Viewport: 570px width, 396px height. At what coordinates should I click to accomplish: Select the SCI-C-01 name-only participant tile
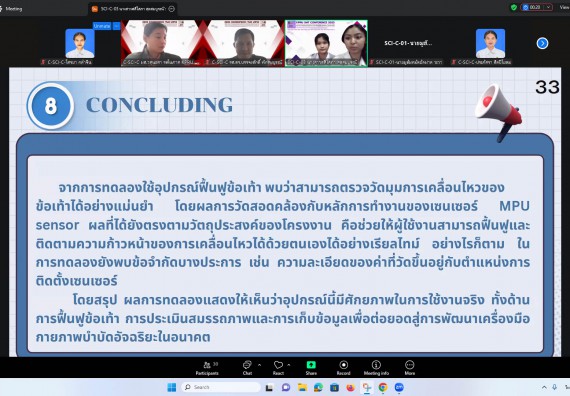(x=408, y=43)
